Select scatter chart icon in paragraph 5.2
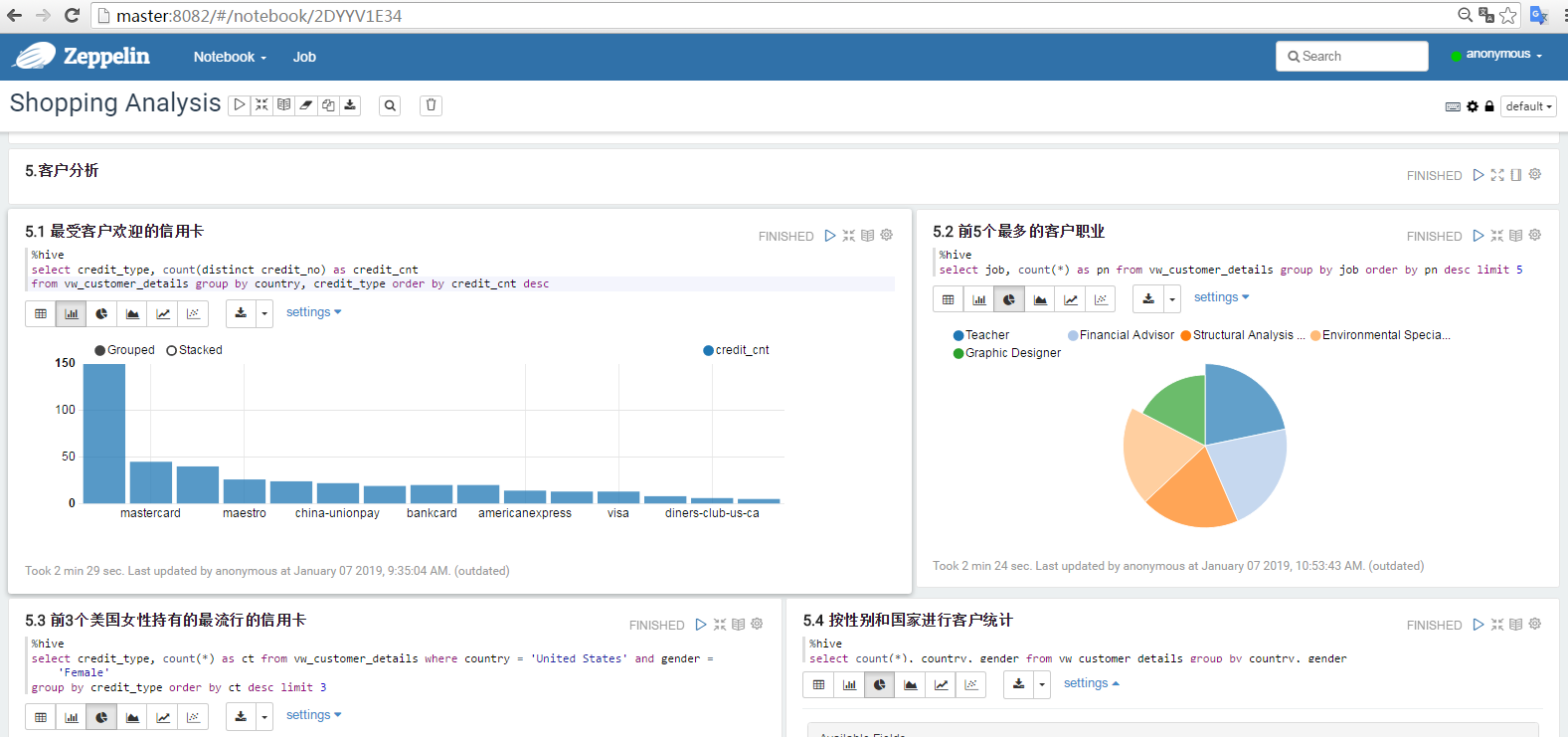The height and width of the screenshot is (737, 1568). coord(1101,298)
